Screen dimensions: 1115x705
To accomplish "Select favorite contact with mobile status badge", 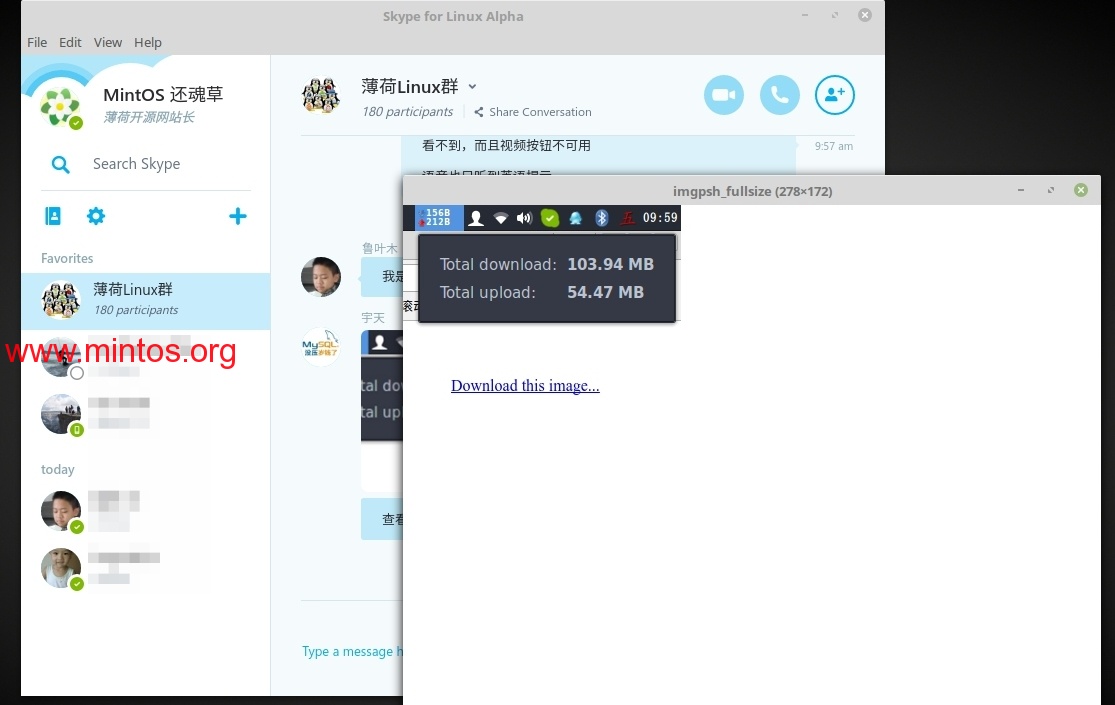I will click(146, 413).
